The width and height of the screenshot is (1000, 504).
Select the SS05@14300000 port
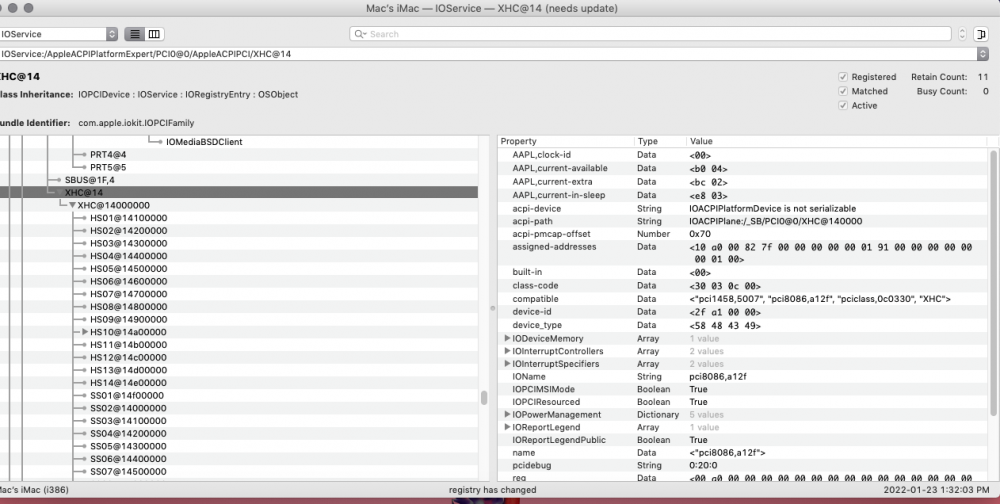[128, 446]
